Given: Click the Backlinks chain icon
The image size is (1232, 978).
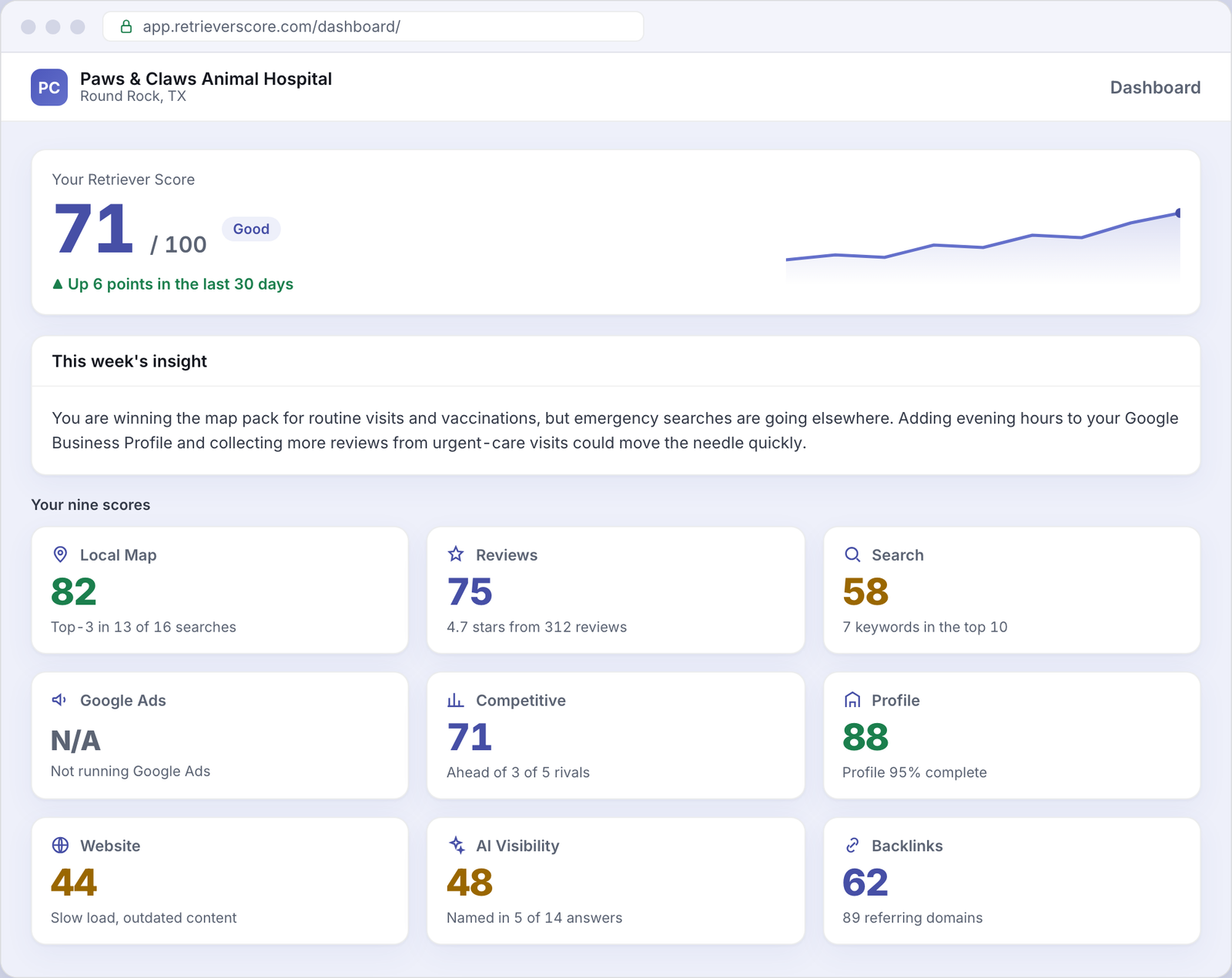Looking at the screenshot, I should point(852,846).
